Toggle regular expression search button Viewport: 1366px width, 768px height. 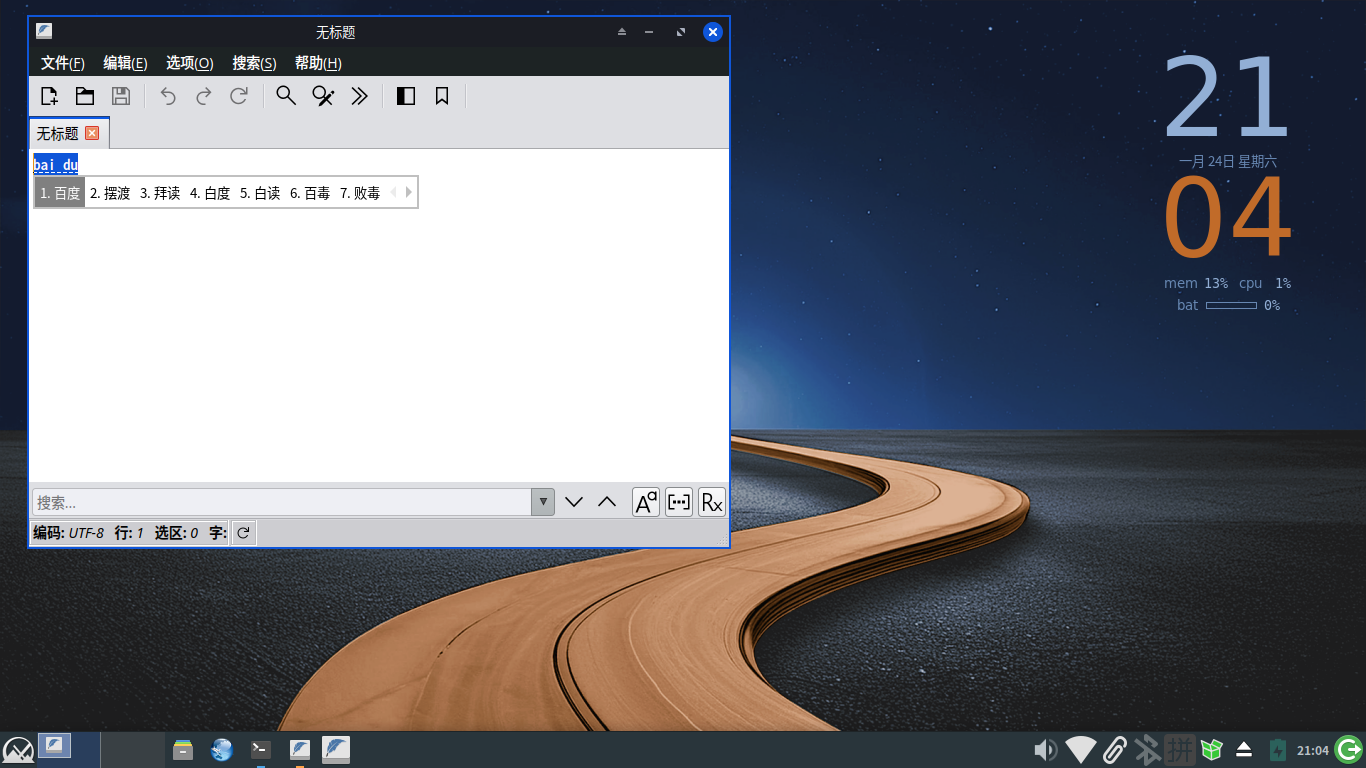[x=711, y=502]
